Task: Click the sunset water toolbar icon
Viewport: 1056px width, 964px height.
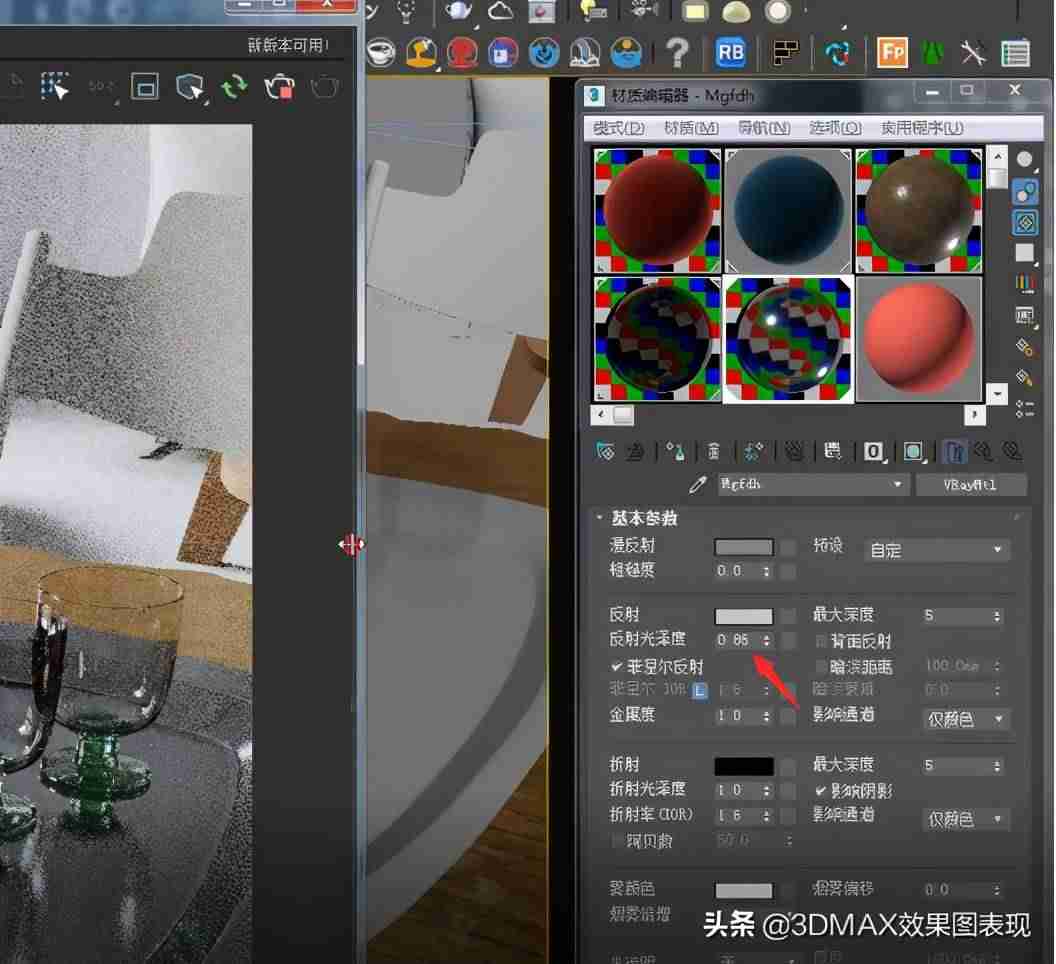Action: tap(626, 53)
